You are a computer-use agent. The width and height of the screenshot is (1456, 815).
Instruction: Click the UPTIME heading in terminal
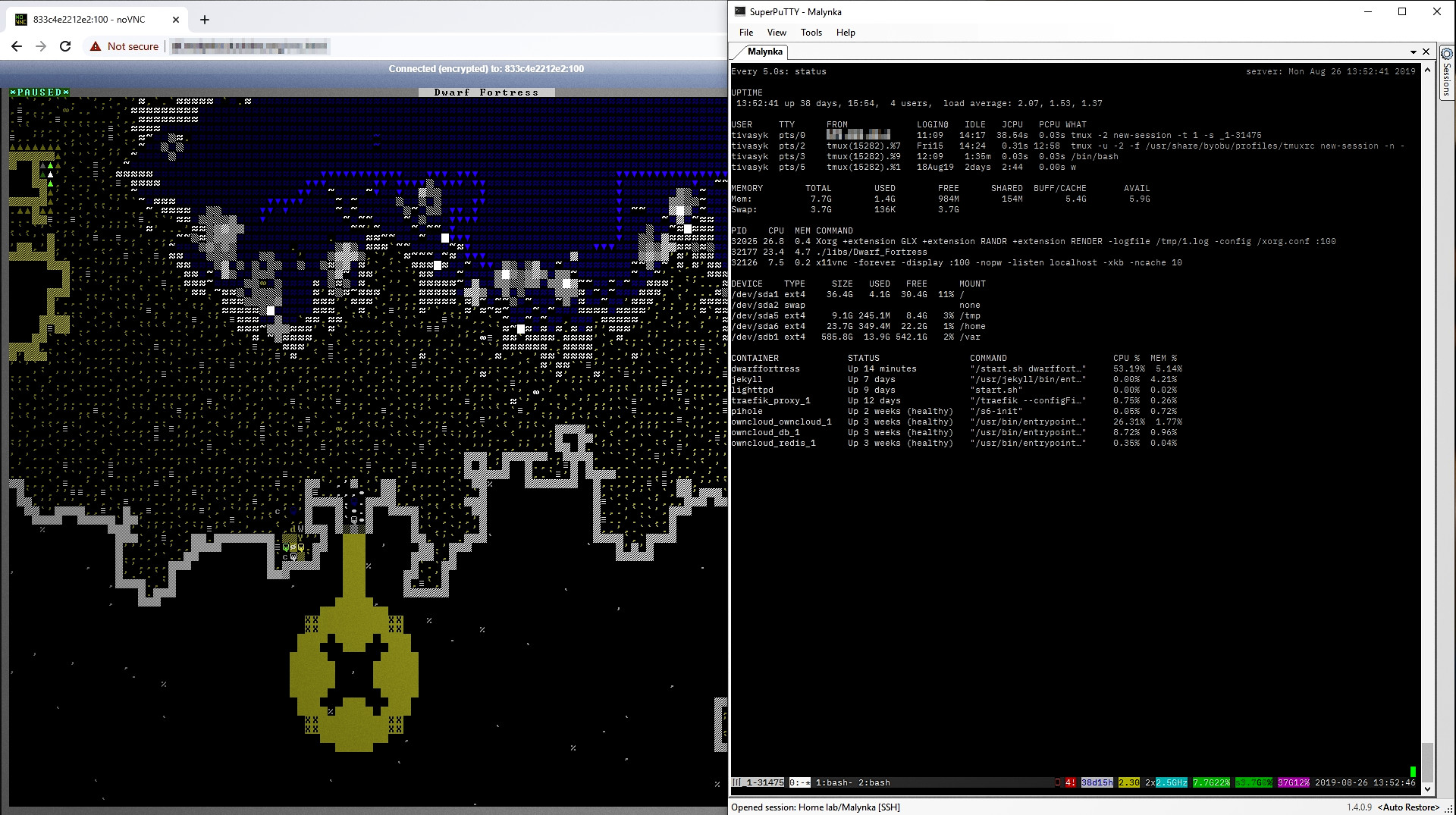coord(747,93)
